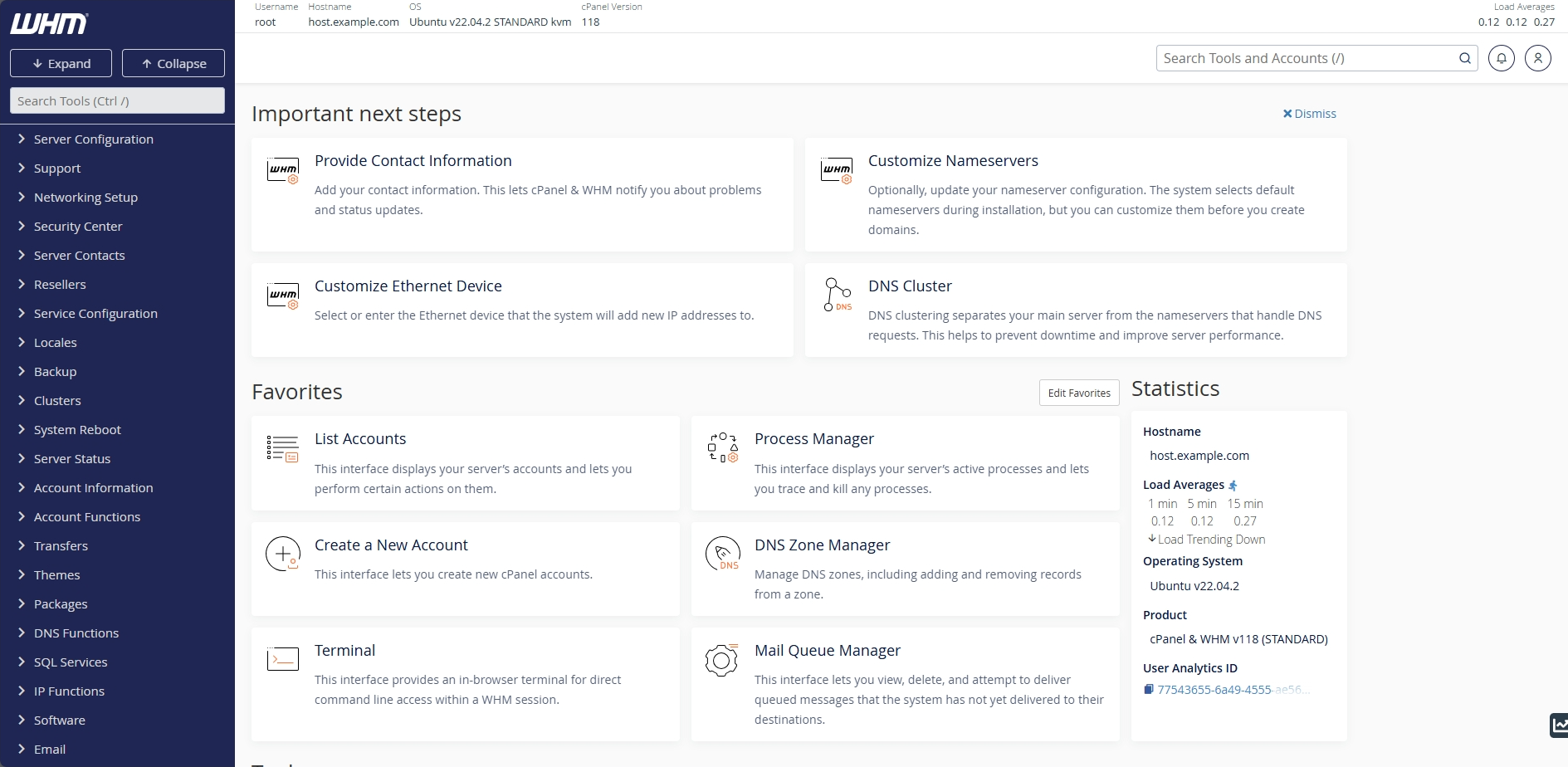Image resolution: width=1568 pixels, height=767 pixels.
Task: Click the Edit Favorites button
Action: click(1079, 393)
